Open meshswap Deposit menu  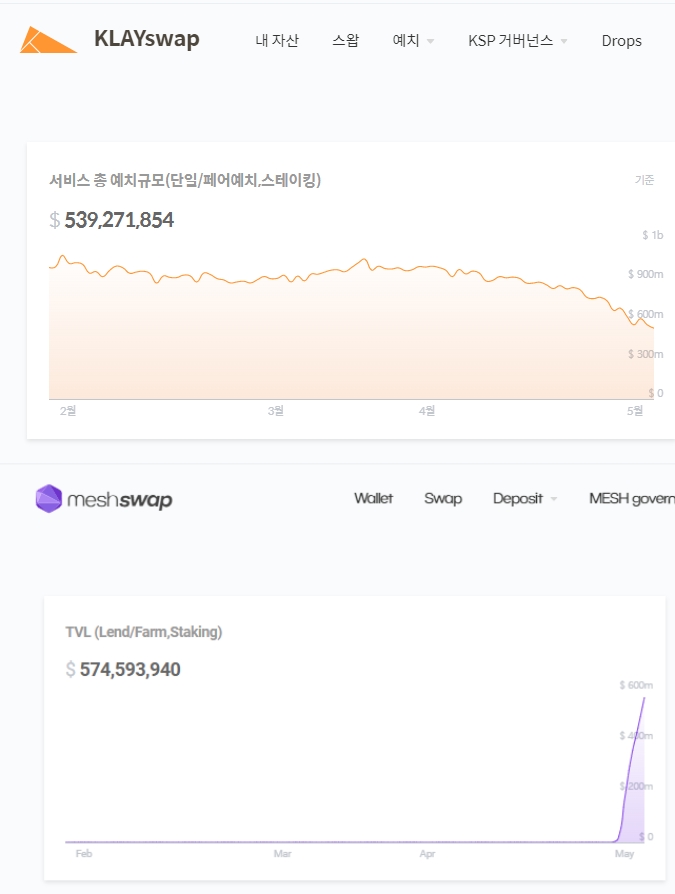518,499
